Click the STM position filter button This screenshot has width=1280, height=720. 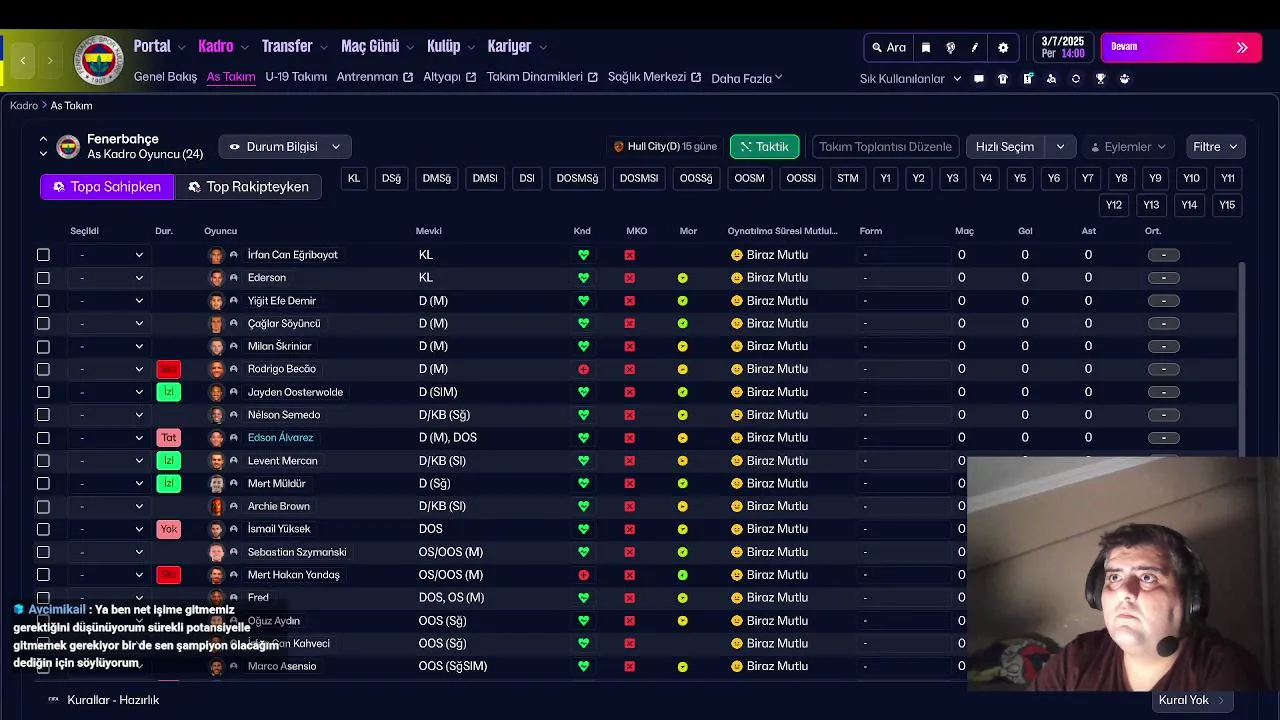coord(848,178)
